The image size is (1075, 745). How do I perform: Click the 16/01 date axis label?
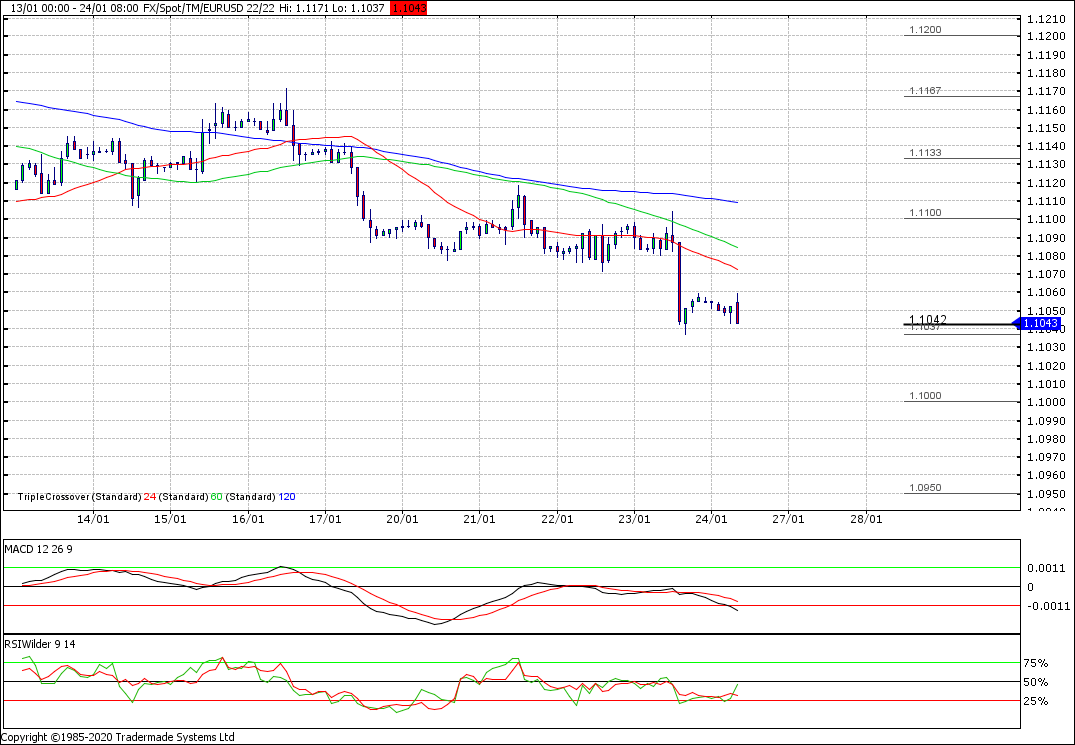pos(247,520)
